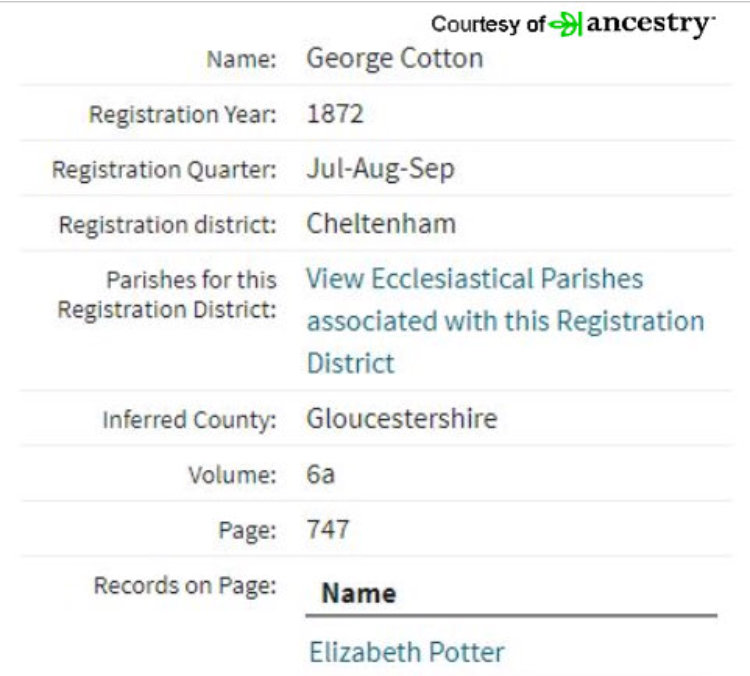Viewport: 750px width, 676px height.
Task: Select the George Cotton name value
Action: [395, 58]
